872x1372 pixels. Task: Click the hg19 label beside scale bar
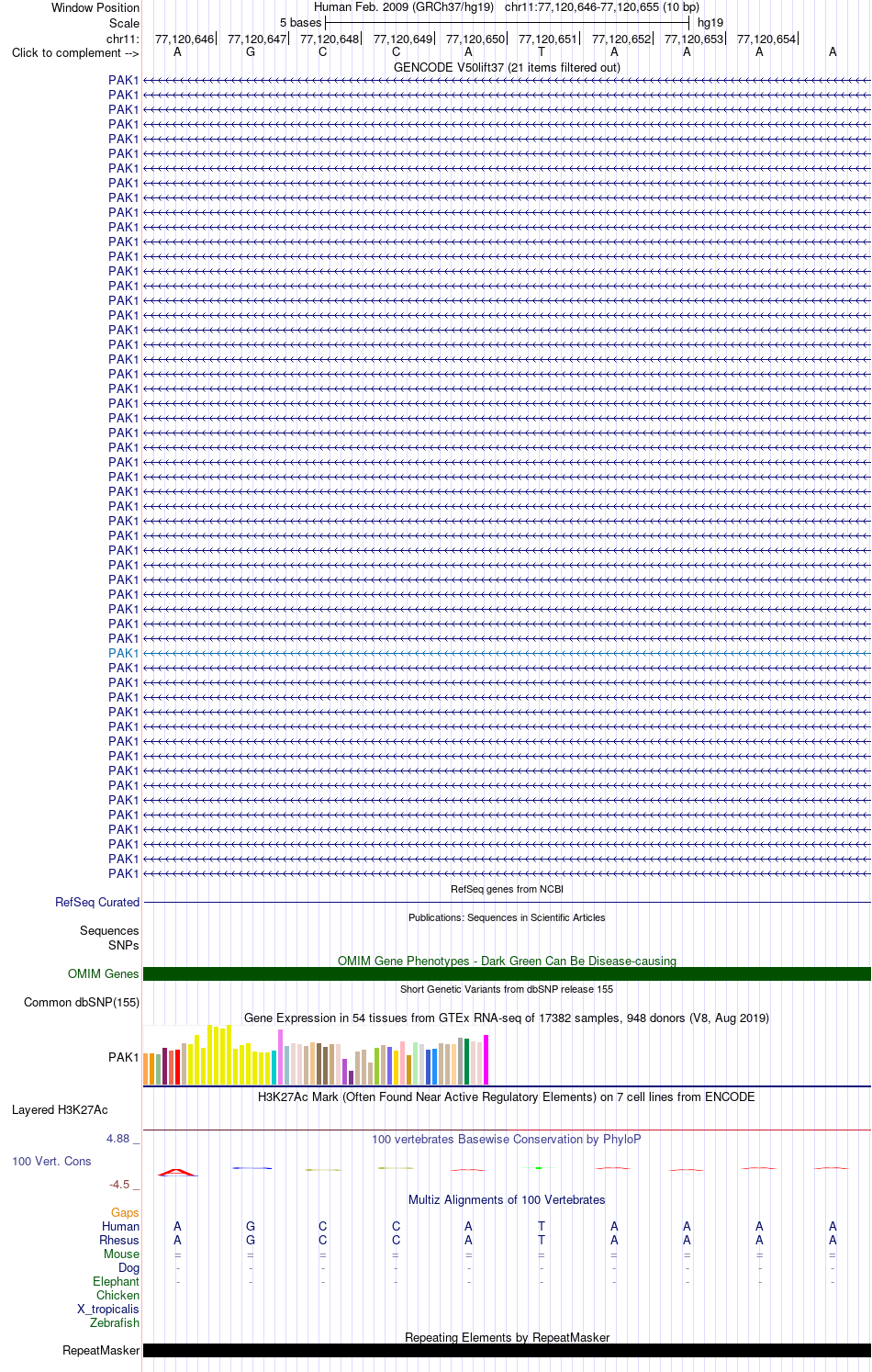pos(710,22)
